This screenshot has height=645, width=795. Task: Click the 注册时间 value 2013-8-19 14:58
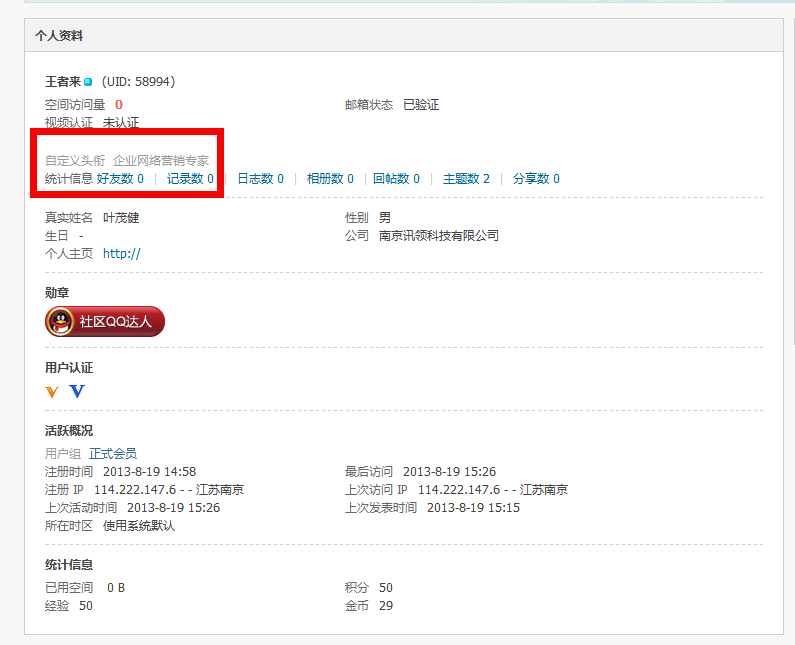click(150, 472)
